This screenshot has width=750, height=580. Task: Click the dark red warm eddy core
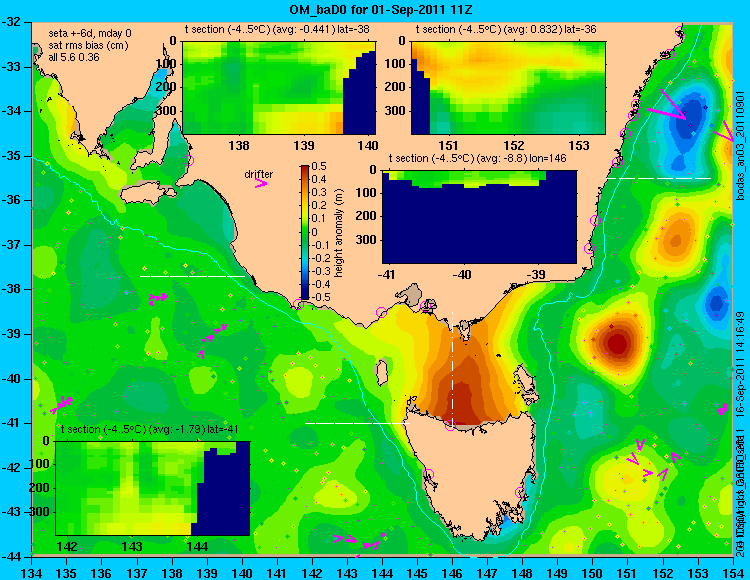pyautogui.click(x=617, y=343)
